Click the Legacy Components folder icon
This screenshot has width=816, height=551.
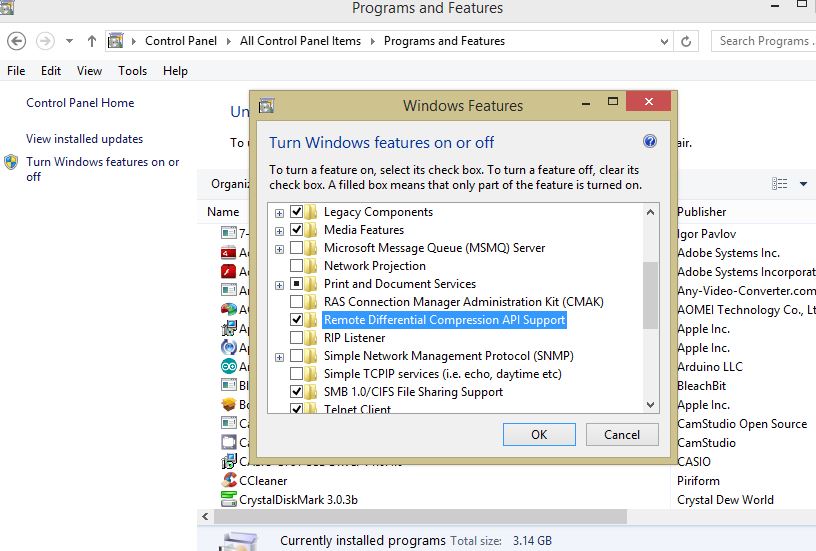click(311, 212)
